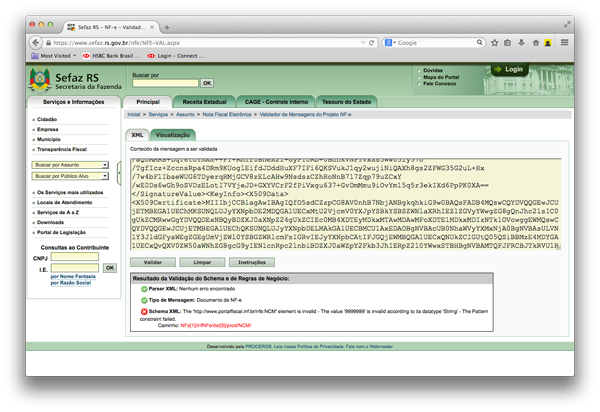Open Locais de Atendimento link

[x=64, y=202]
